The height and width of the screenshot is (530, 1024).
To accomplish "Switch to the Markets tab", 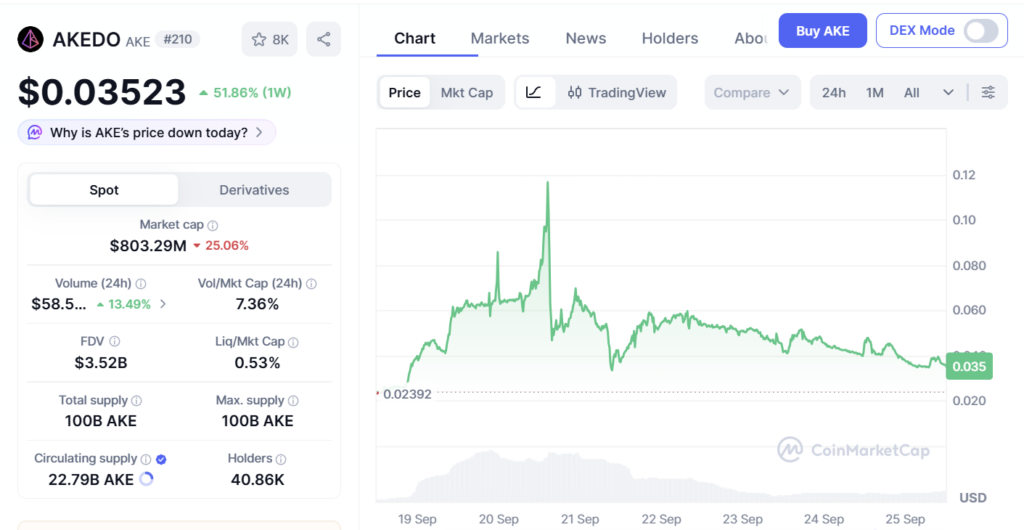I will (x=500, y=39).
